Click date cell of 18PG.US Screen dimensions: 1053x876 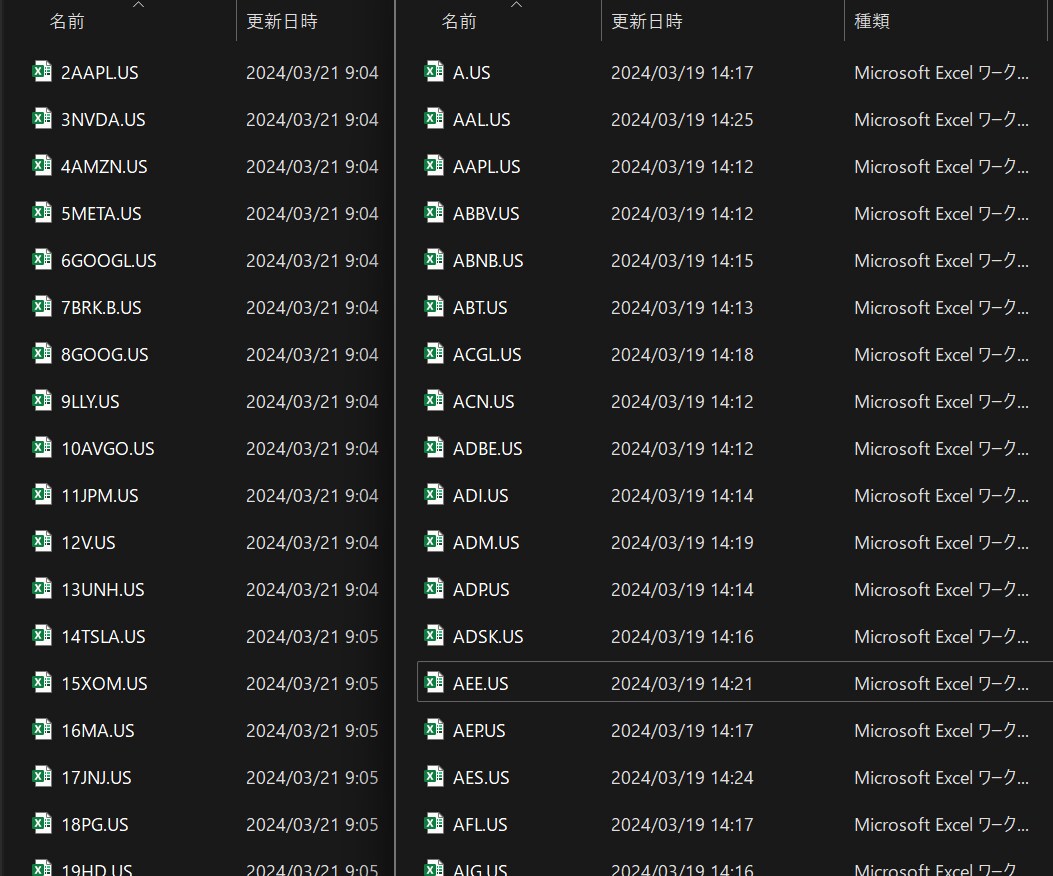312,825
